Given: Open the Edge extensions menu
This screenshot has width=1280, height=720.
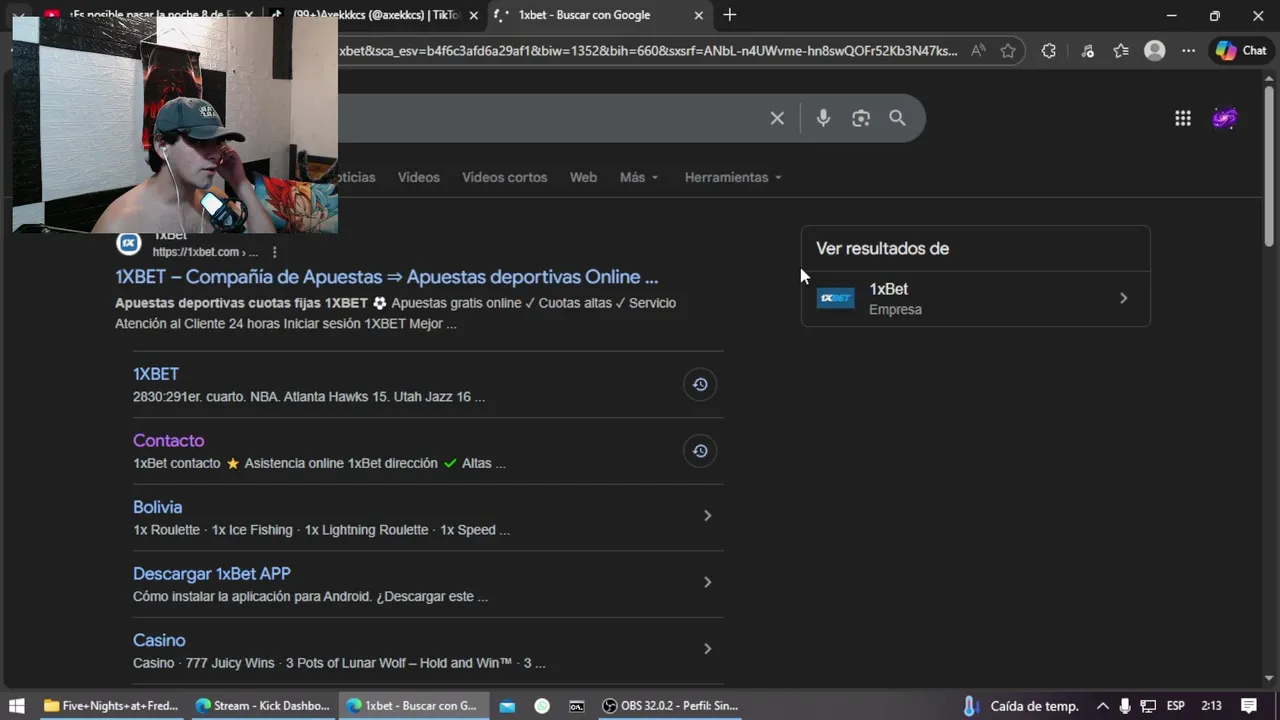Looking at the screenshot, I should [x=1048, y=51].
